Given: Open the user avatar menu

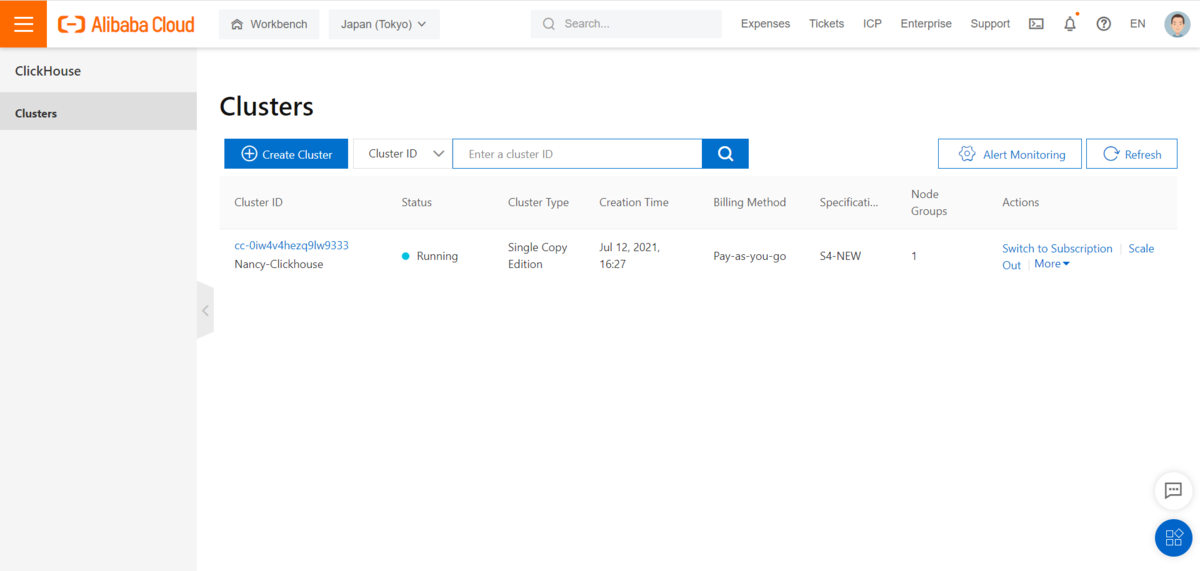Looking at the screenshot, I should coord(1177,24).
